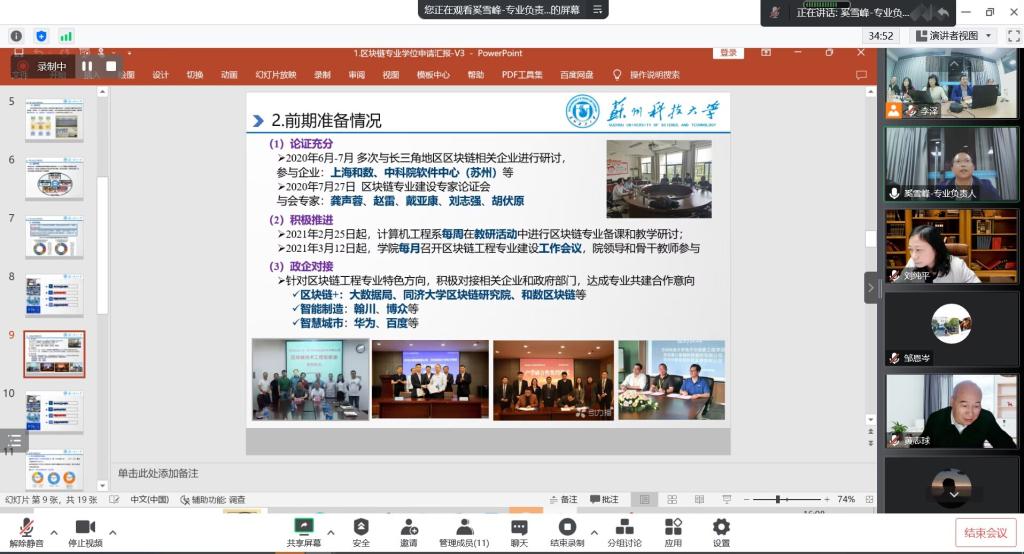The width and height of the screenshot is (1024, 554).
Task: Open Breakout Rooms
Action: pyautogui.click(x=624, y=527)
